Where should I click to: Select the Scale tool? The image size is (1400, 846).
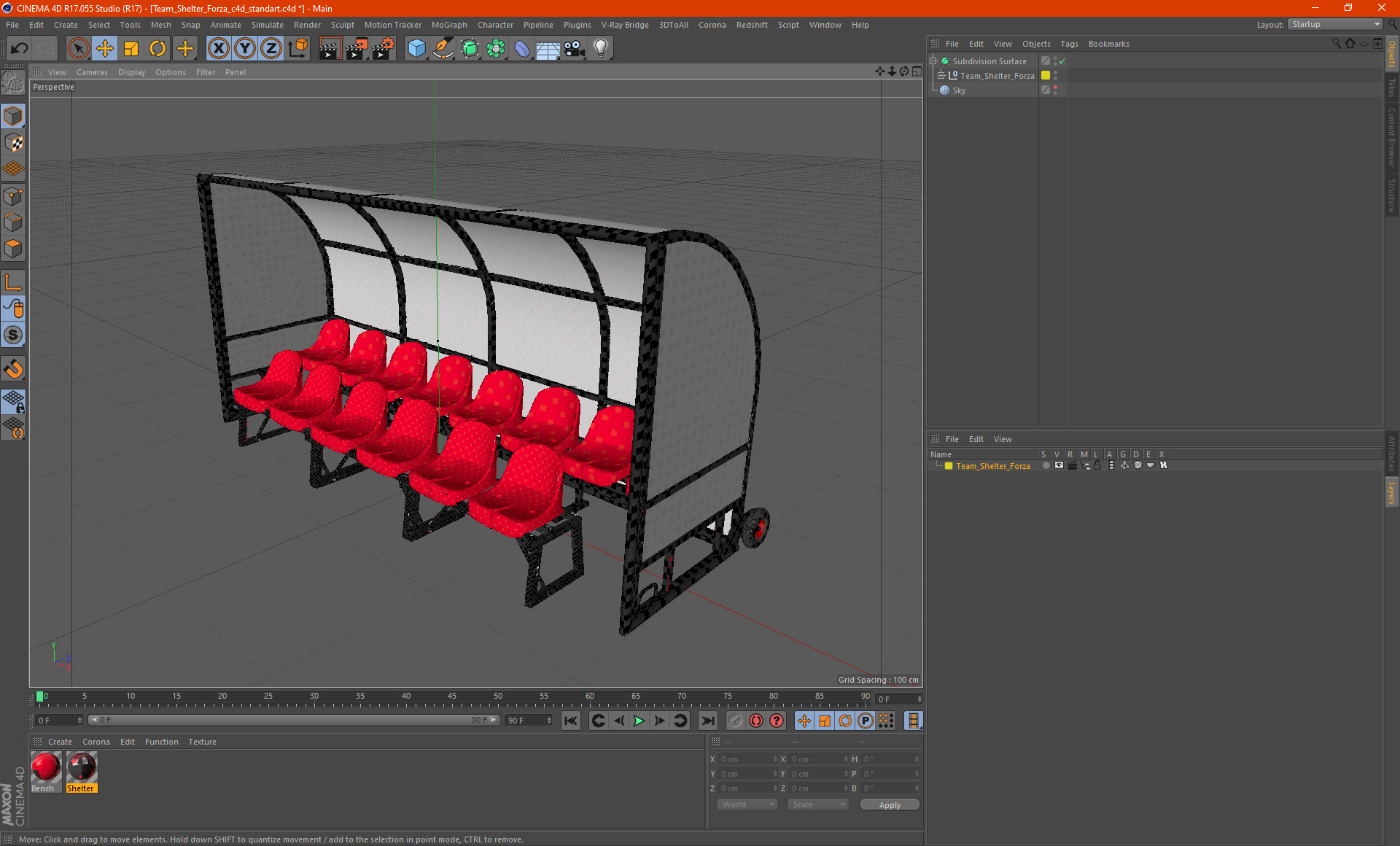click(x=131, y=49)
